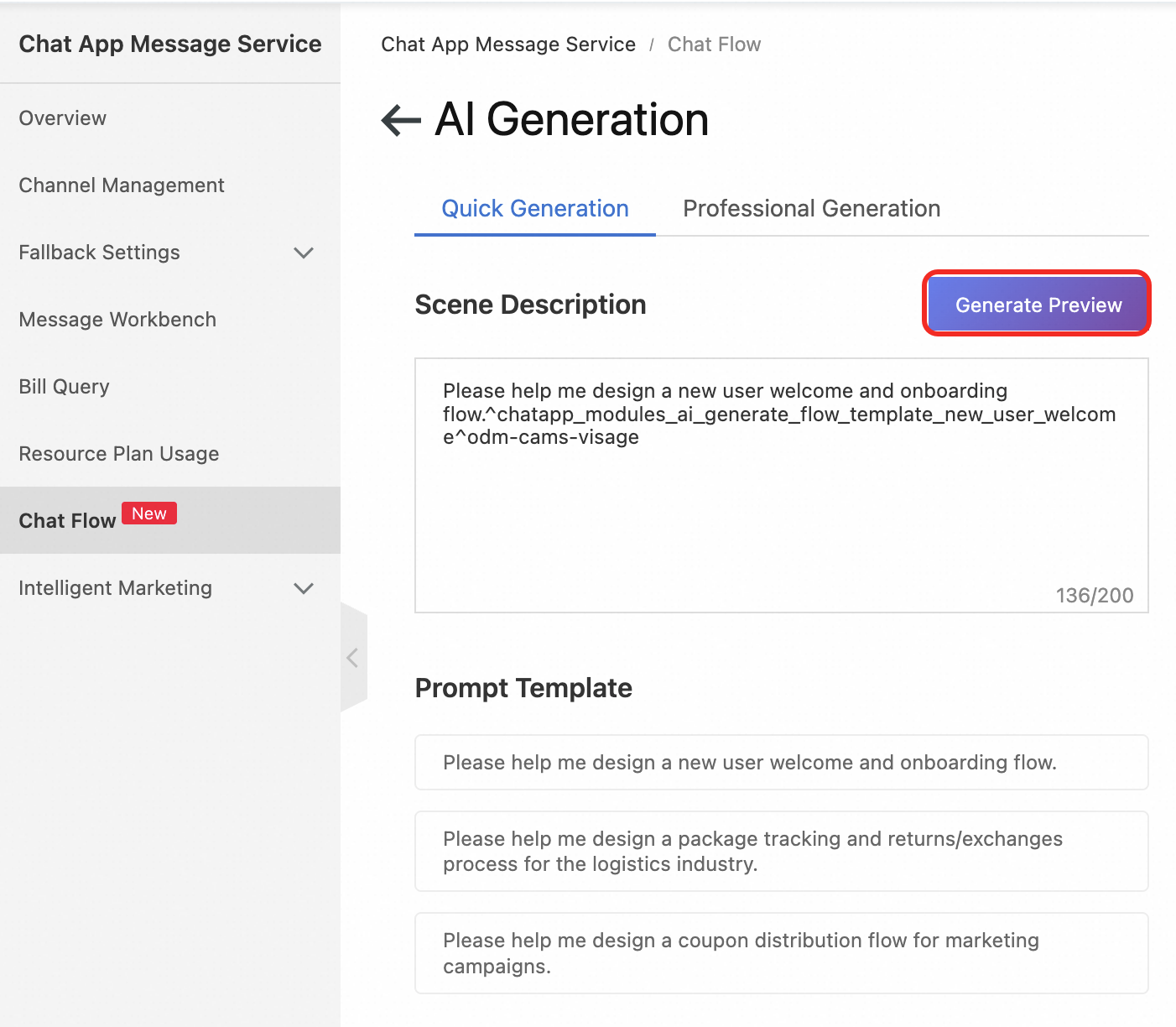The height and width of the screenshot is (1027, 1176).
Task: View Resource Plan Usage
Action: coord(119,454)
